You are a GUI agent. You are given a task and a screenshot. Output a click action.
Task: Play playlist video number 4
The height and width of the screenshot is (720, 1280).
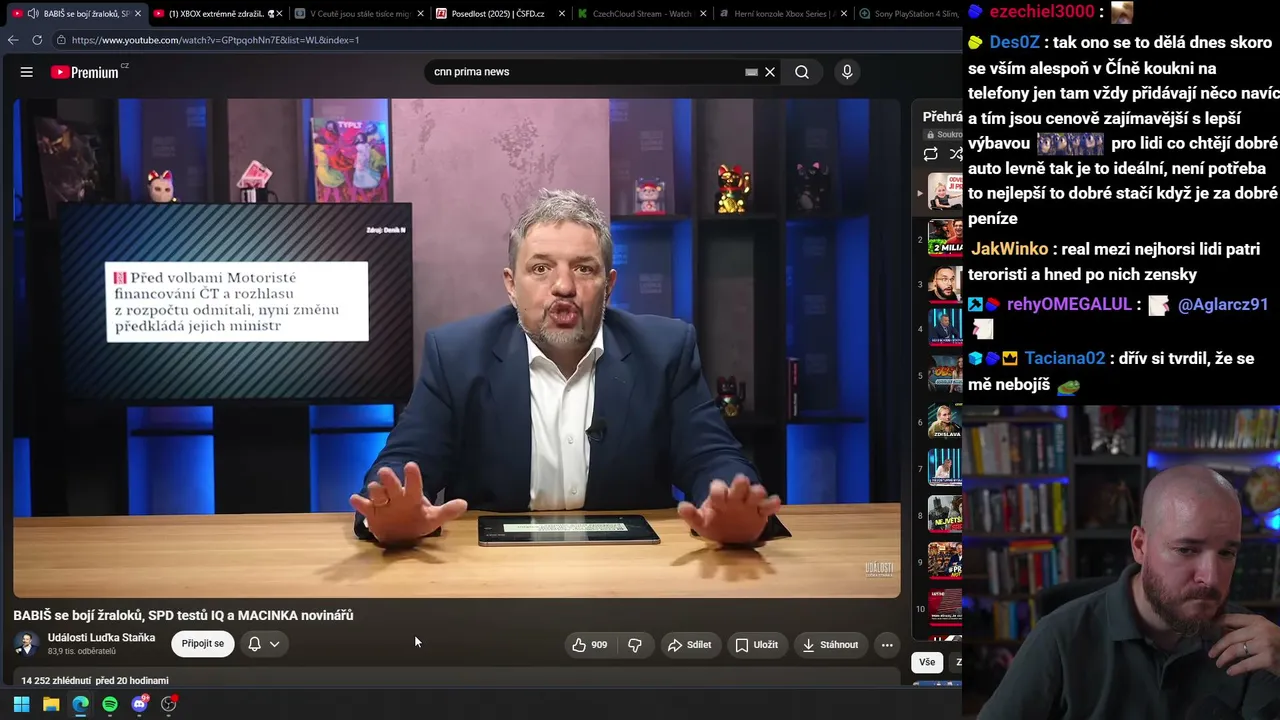click(x=944, y=329)
